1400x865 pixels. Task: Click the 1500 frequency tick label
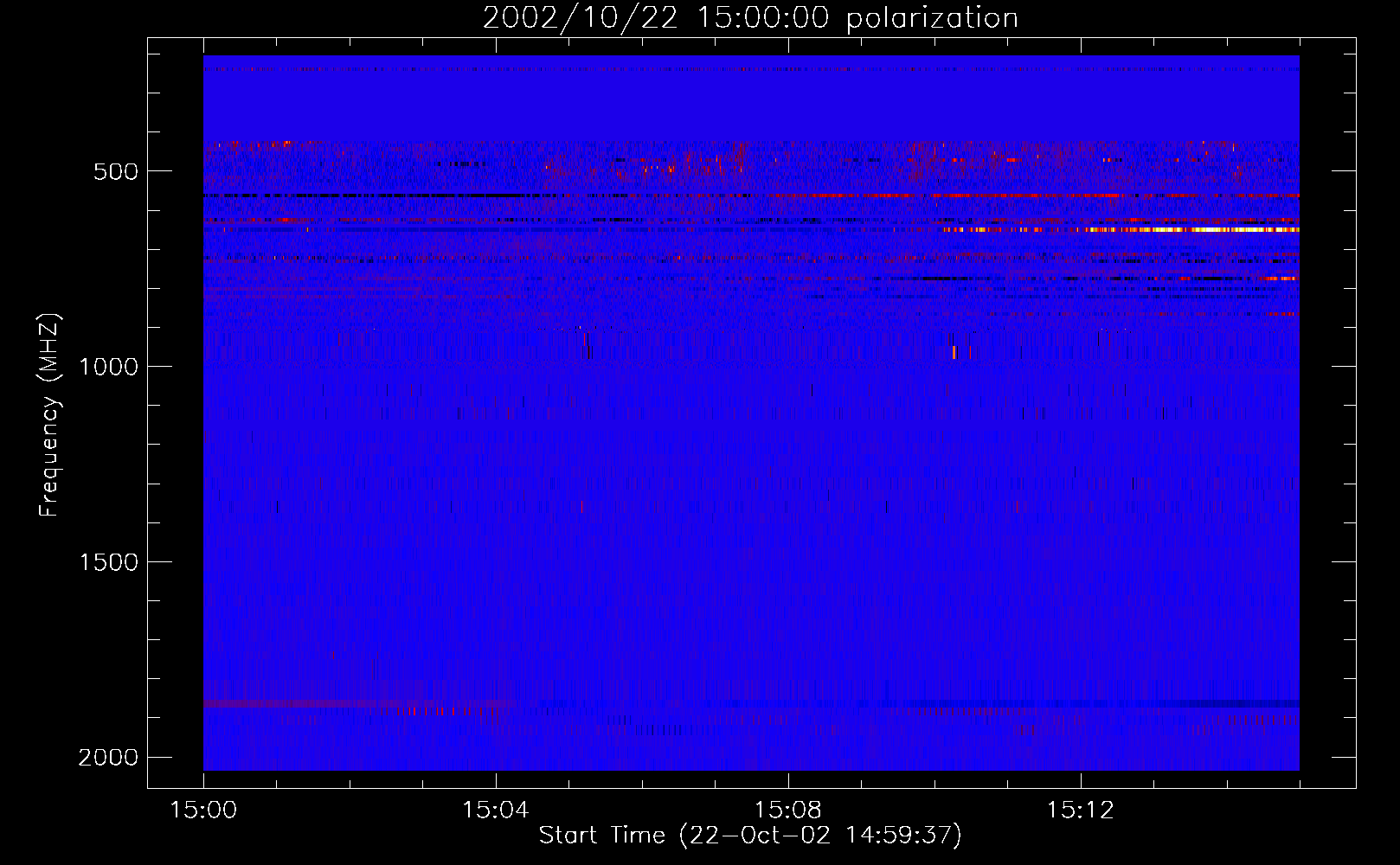[108, 562]
